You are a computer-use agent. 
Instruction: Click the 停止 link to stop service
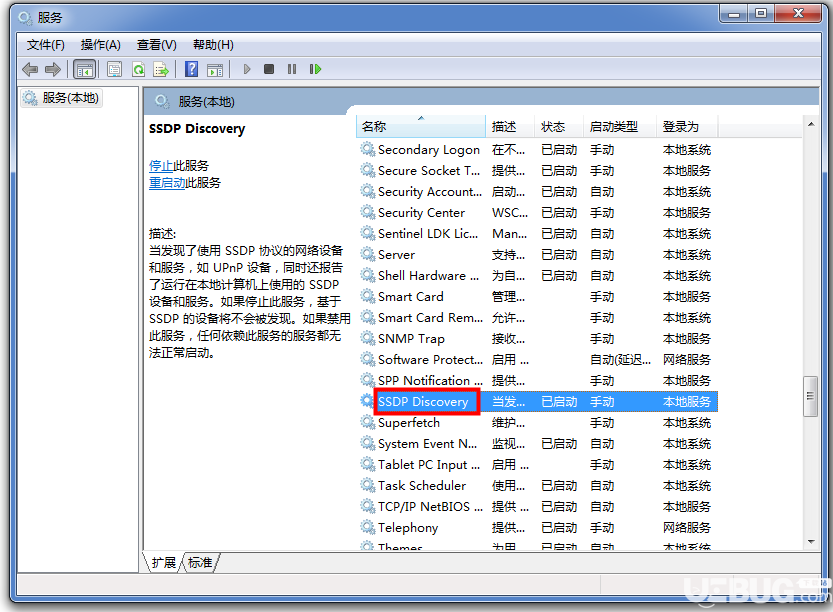point(161,166)
